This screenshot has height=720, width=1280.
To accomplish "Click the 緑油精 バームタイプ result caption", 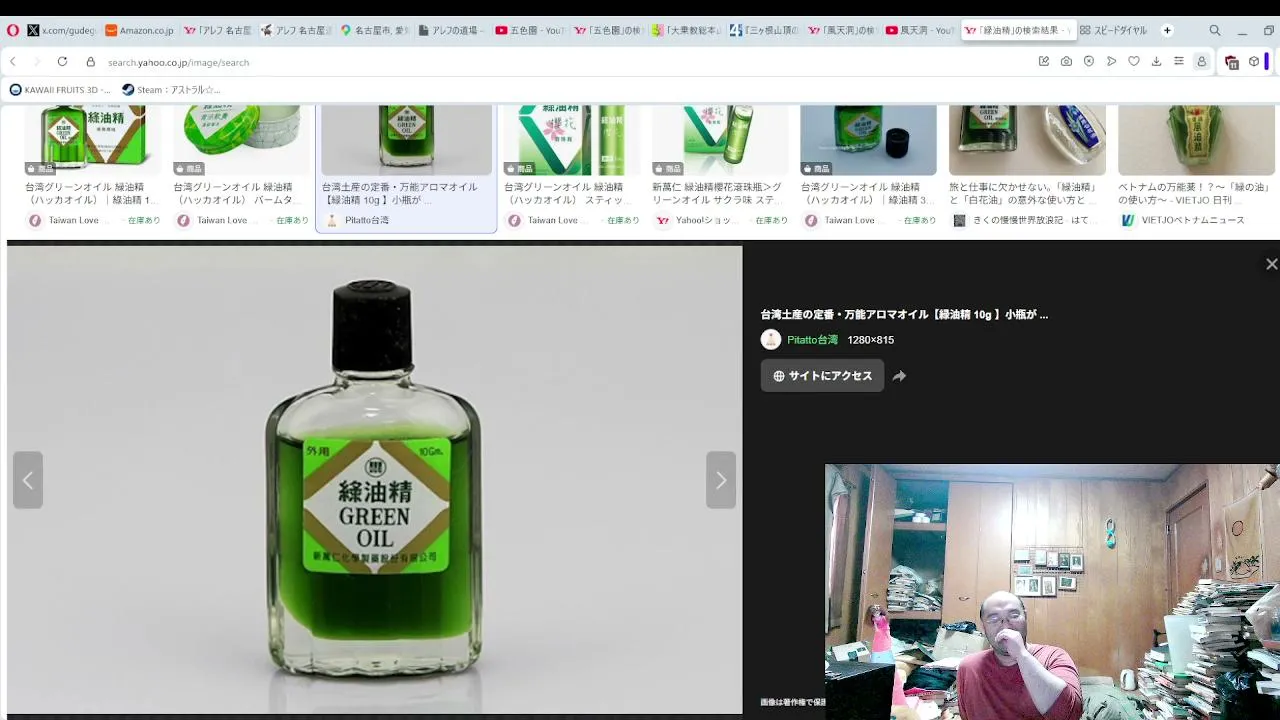I will 241,193.
